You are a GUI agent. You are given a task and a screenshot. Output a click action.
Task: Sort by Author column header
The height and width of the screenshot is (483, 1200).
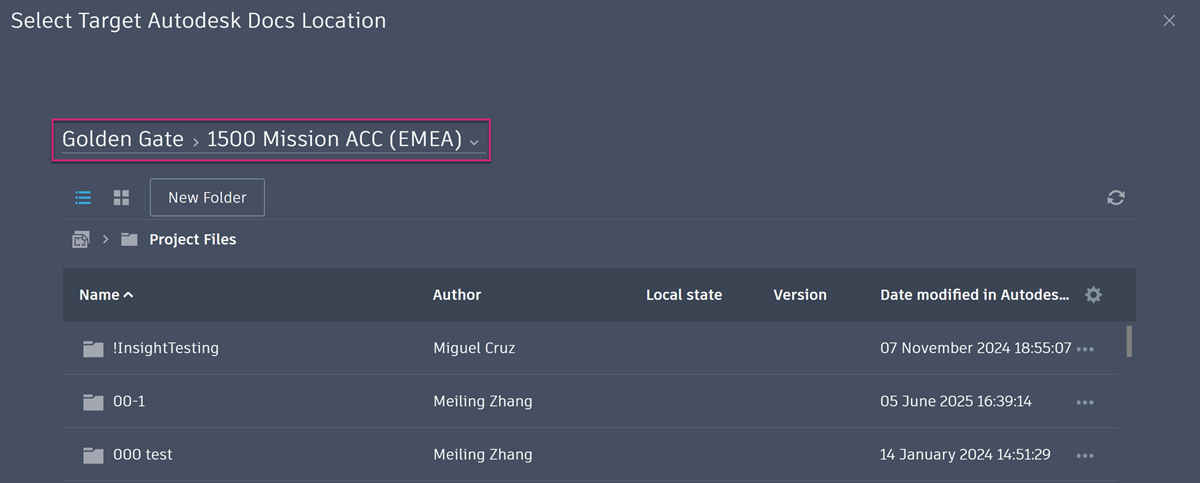(457, 295)
